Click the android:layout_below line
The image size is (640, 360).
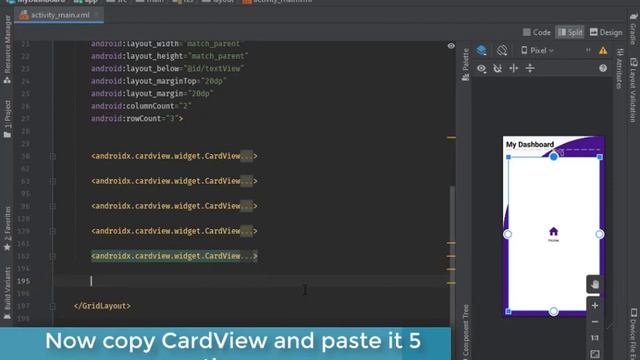pos(167,69)
